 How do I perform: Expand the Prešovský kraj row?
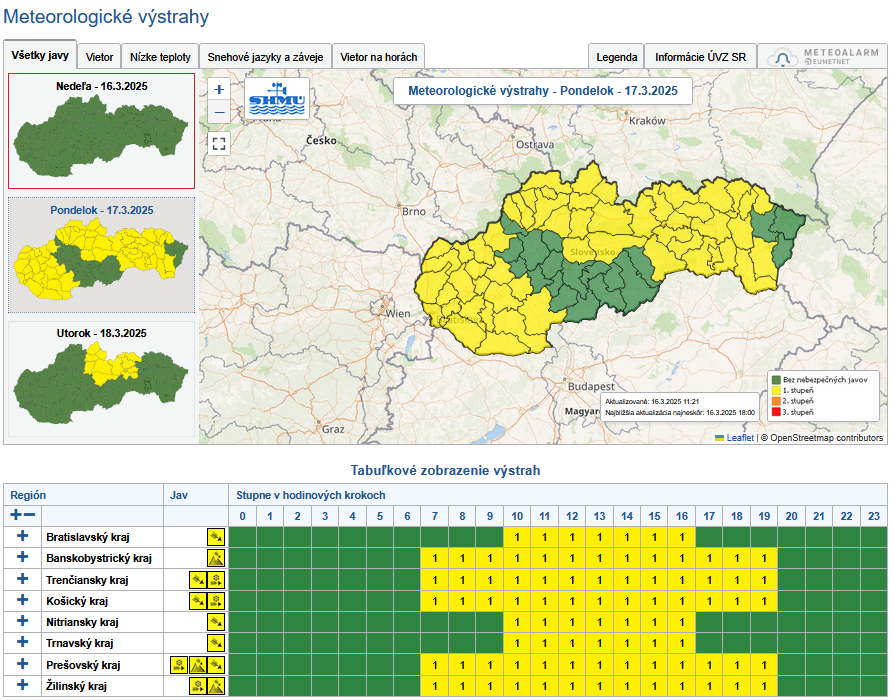(x=23, y=664)
